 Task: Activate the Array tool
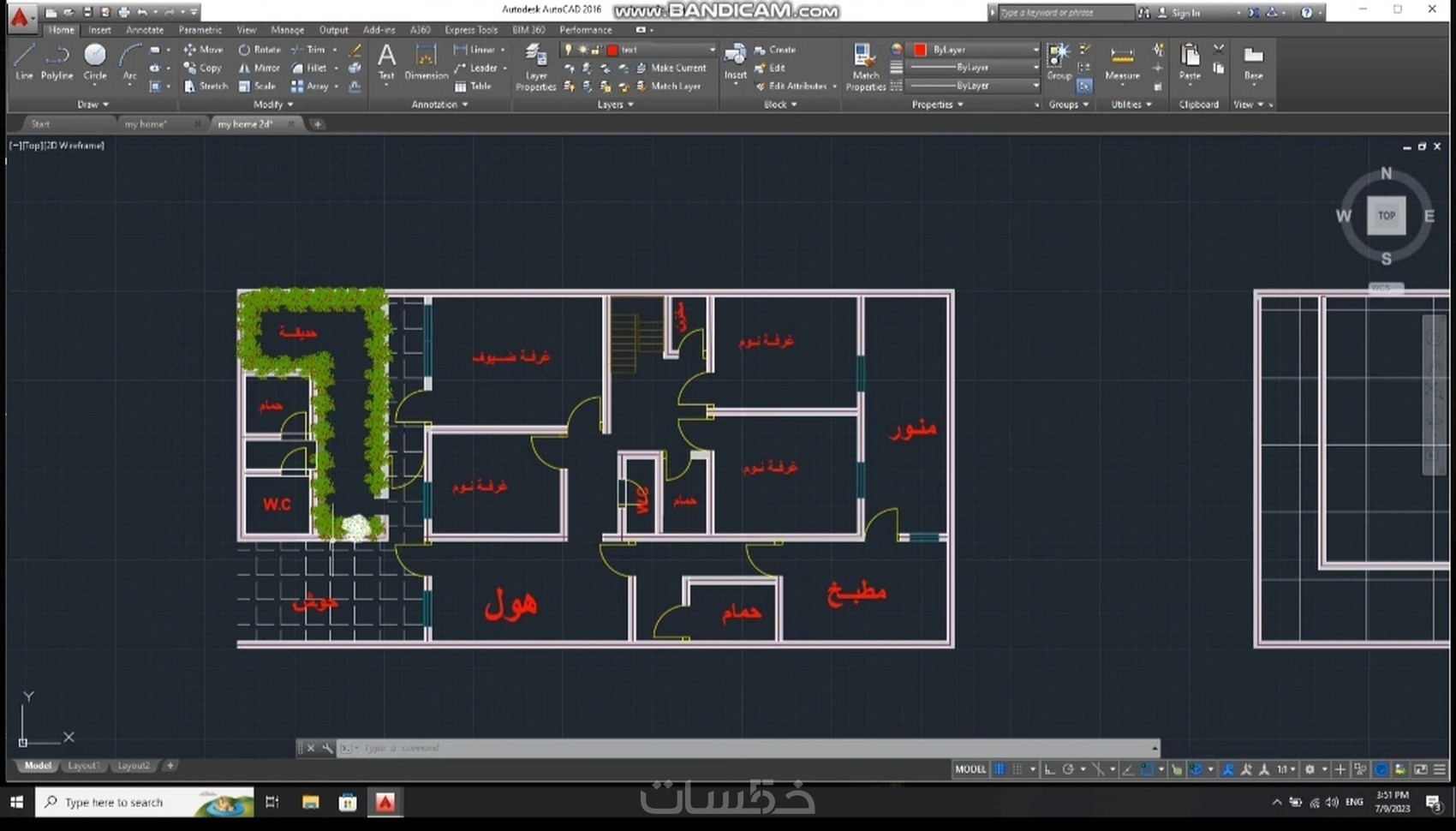[310, 86]
